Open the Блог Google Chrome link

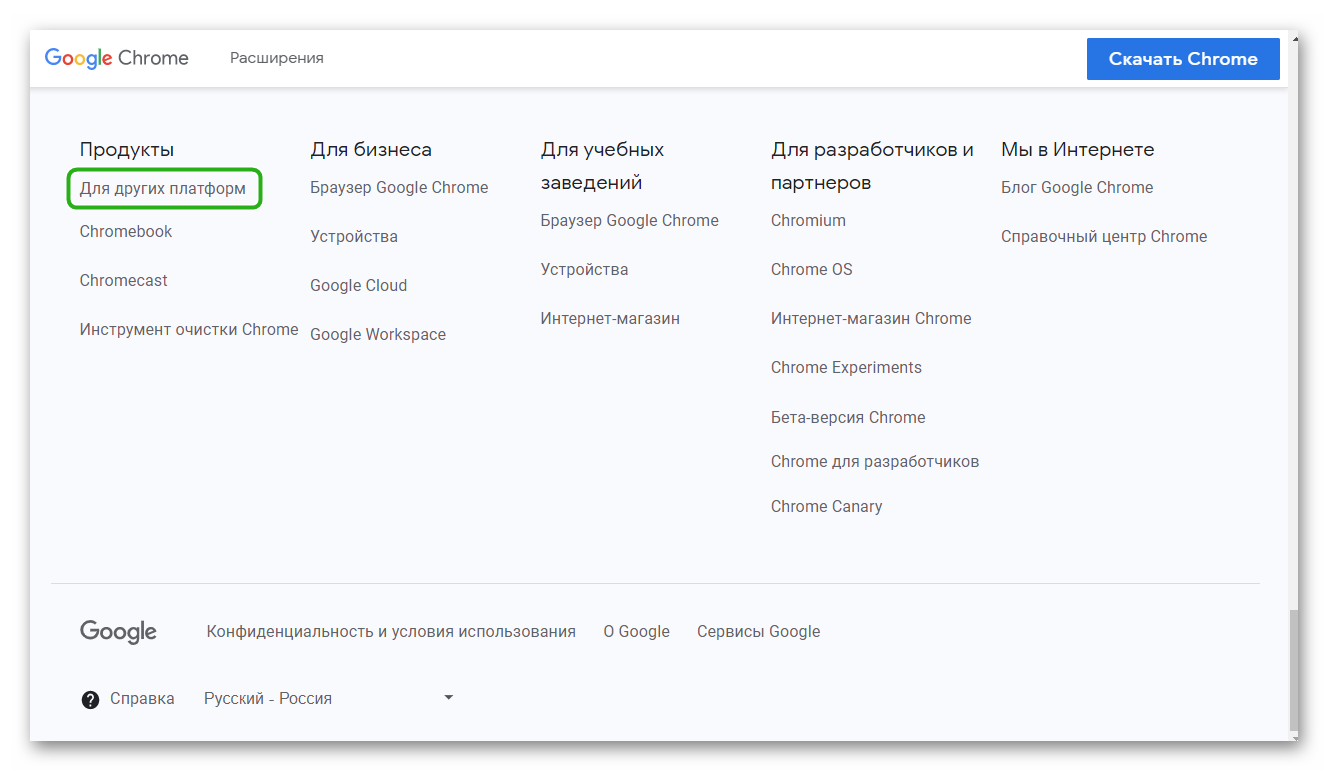coord(1077,187)
